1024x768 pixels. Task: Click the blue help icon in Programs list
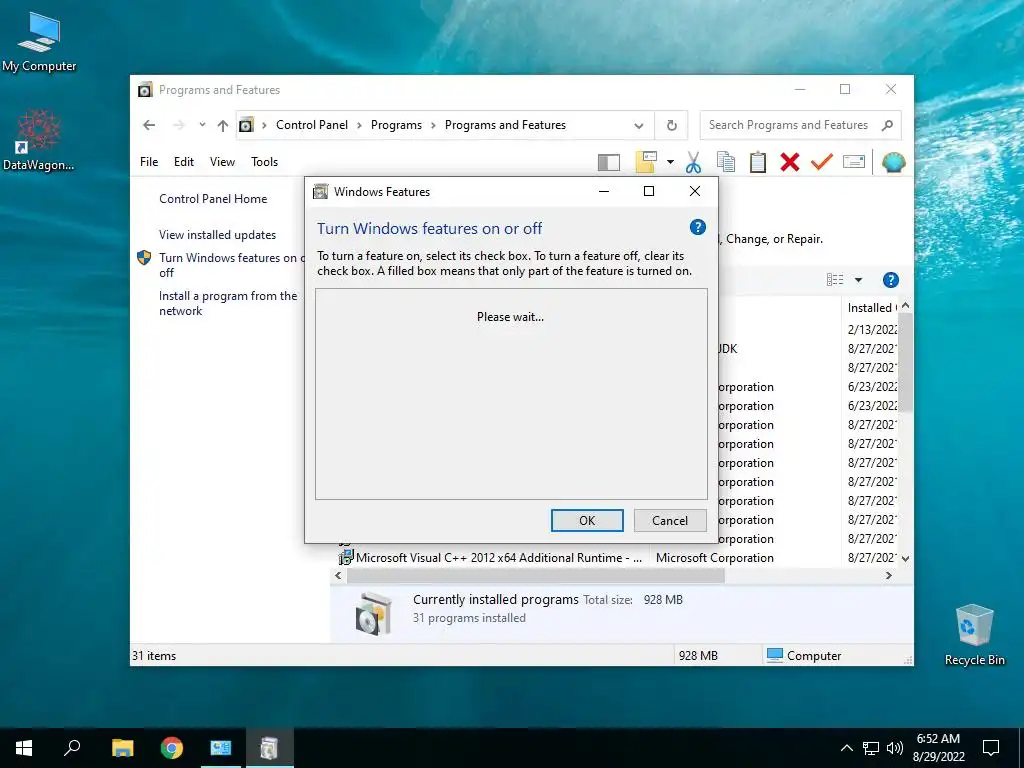[890, 280]
